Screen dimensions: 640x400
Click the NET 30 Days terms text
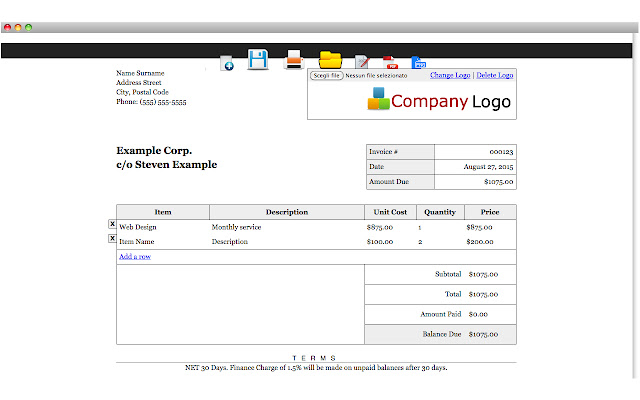[316, 368]
